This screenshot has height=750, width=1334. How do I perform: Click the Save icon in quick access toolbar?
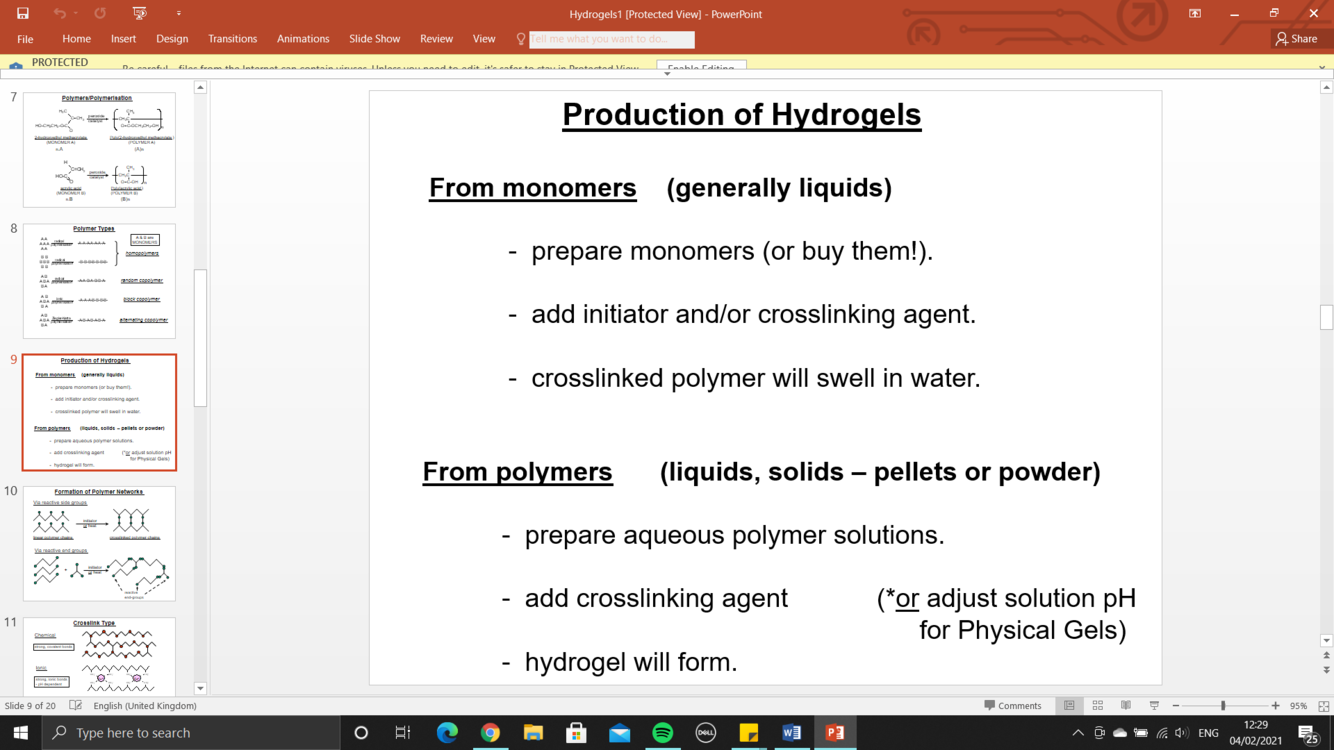point(22,14)
